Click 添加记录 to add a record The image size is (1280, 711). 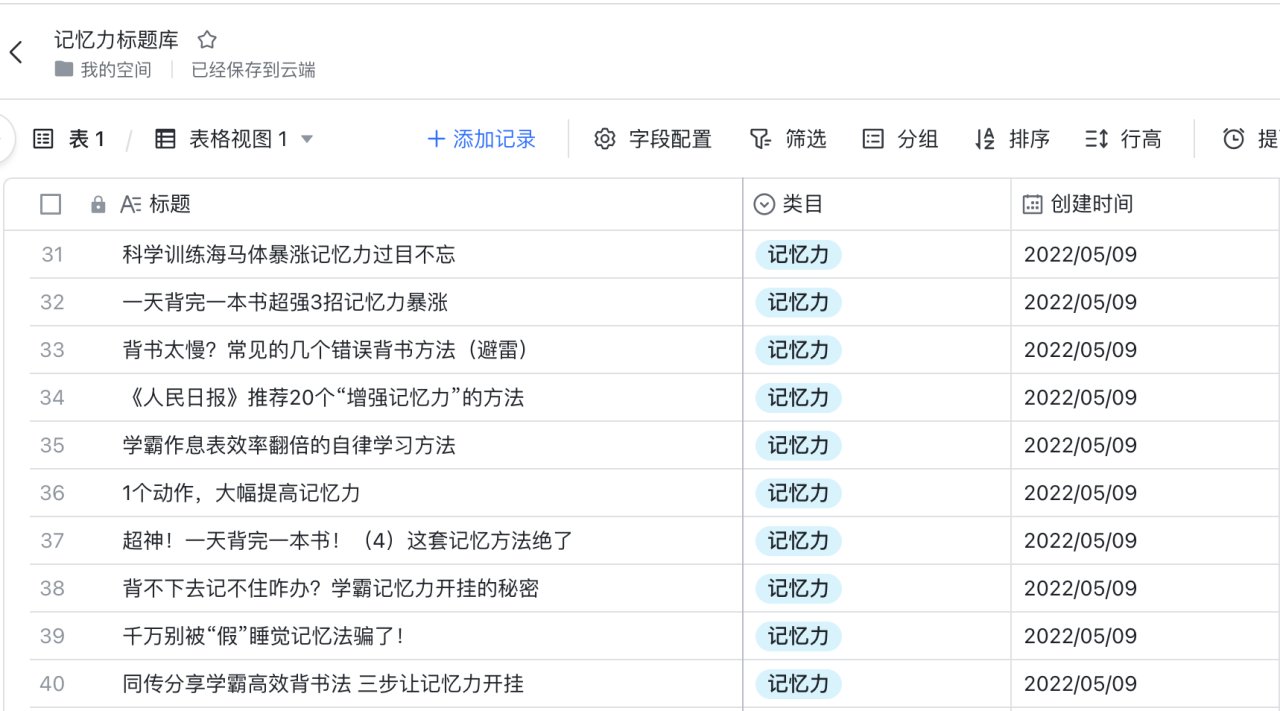[482, 139]
